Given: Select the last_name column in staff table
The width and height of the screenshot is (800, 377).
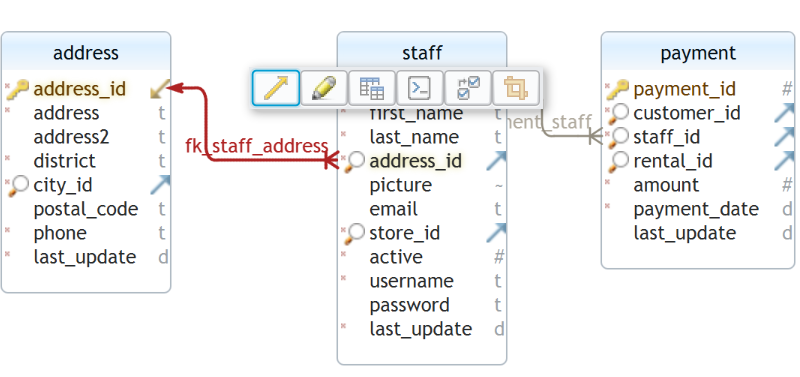Looking at the screenshot, I should (x=414, y=137).
